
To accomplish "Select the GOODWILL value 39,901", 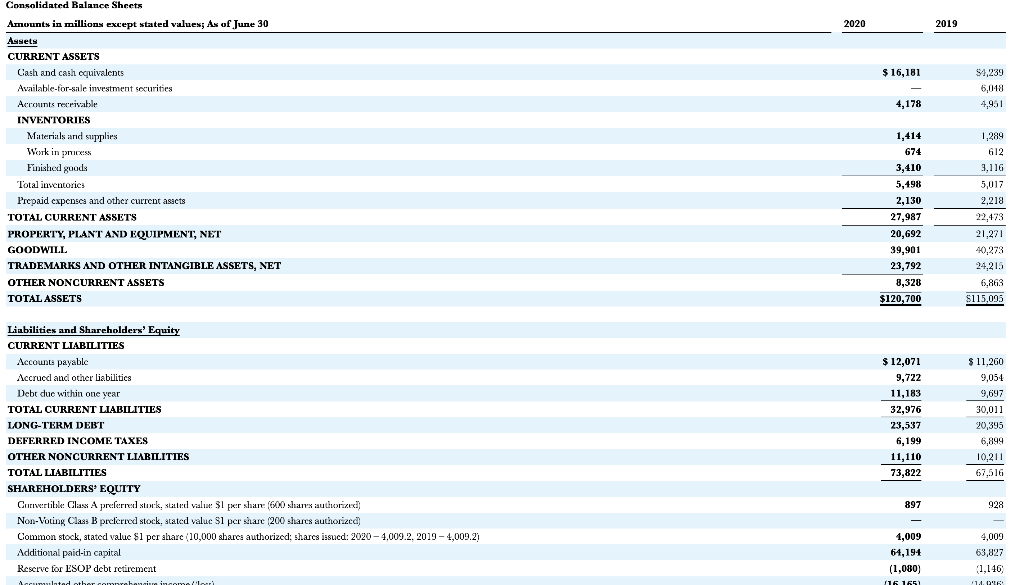I will pos(906,249).
